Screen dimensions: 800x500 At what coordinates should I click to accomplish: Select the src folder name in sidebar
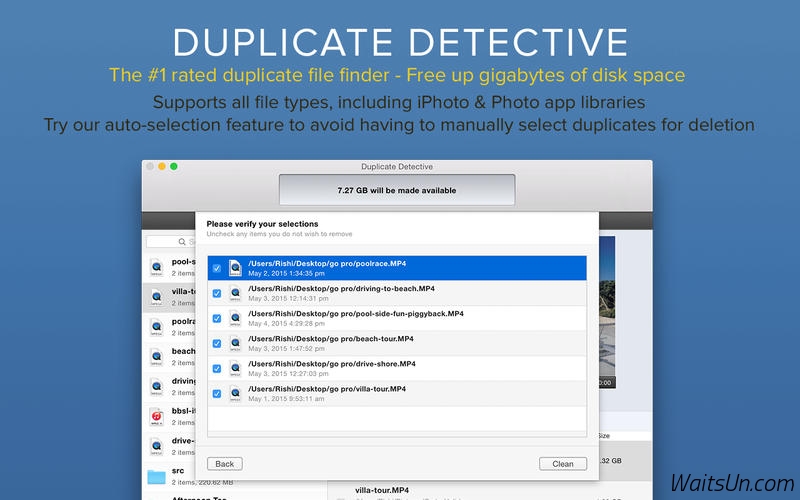[178, 470]
